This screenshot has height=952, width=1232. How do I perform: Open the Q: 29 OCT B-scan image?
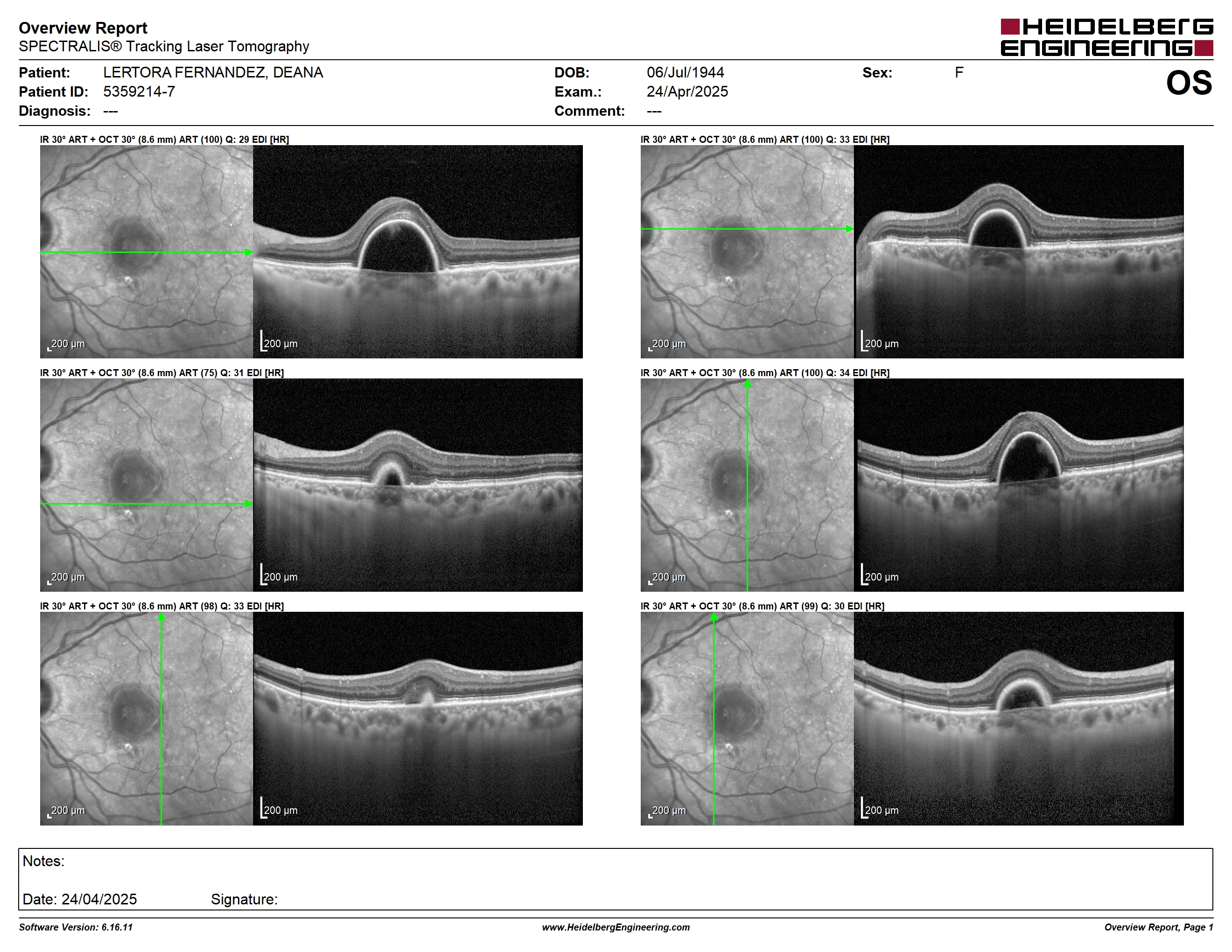tap(418, 252)
